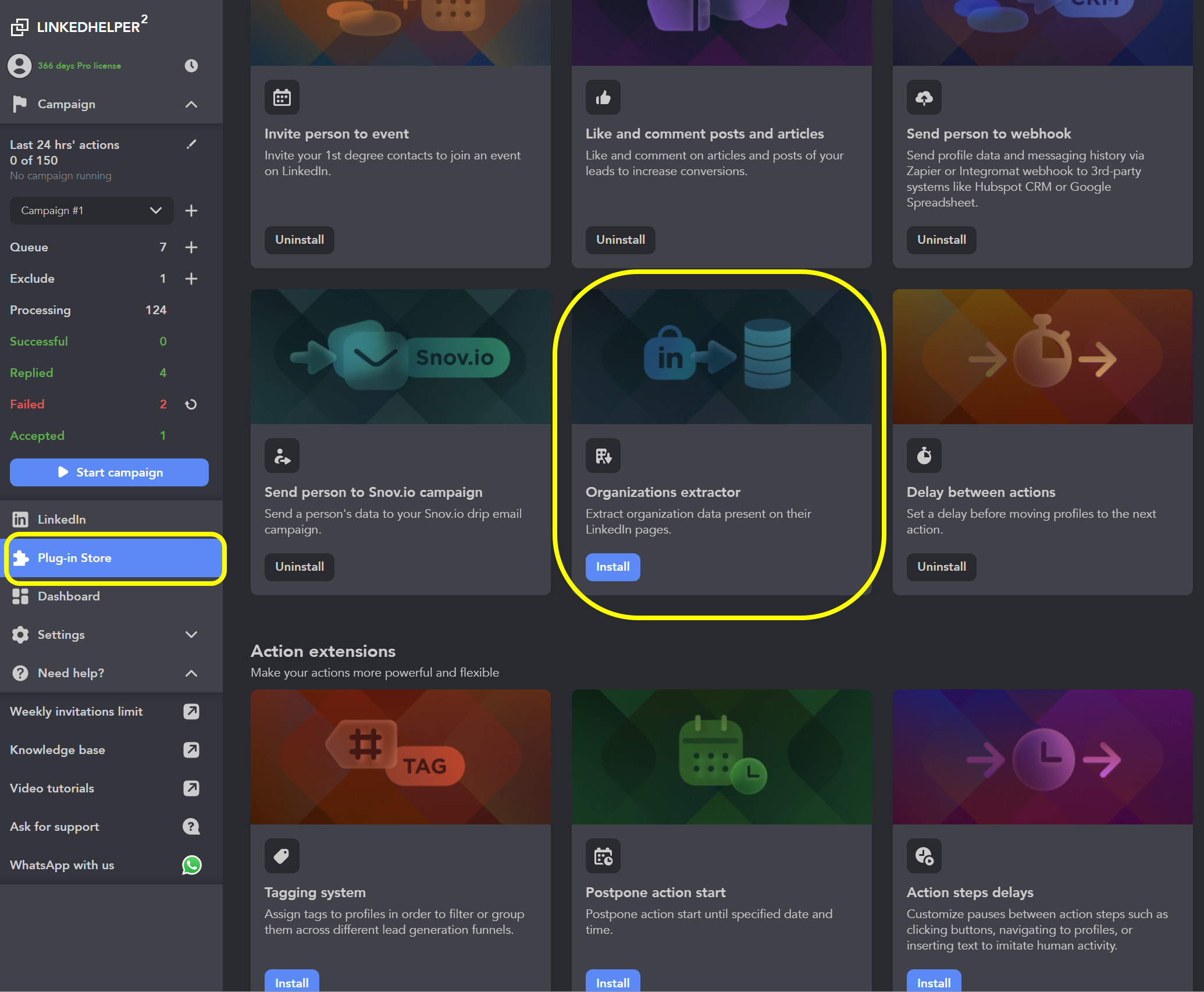Open the Failed list row
The width and height of the screenshot is (1204, 992).
point(88,404)
